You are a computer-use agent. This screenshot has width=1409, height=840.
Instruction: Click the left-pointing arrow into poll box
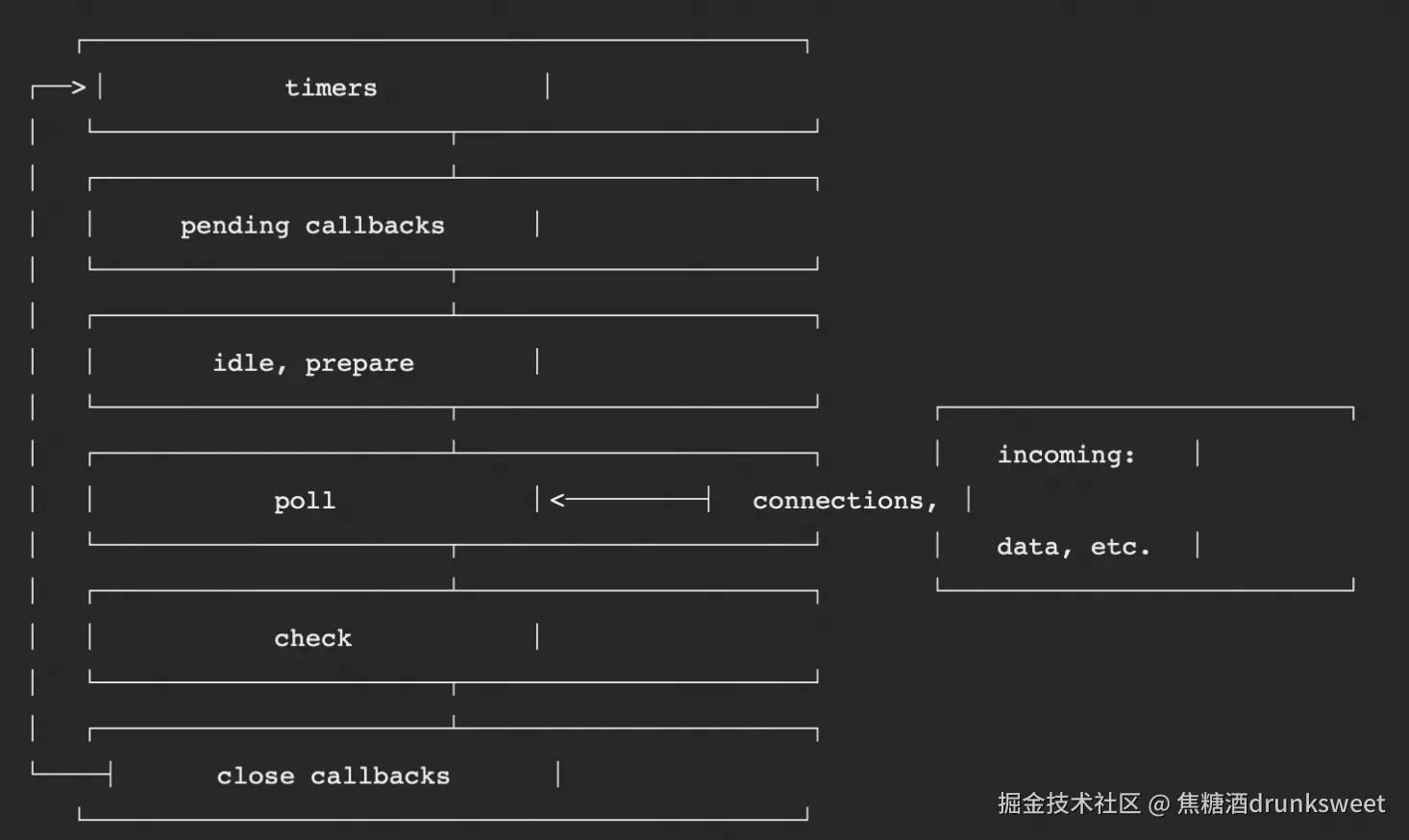pyautogui.click(x=630, y=499)
